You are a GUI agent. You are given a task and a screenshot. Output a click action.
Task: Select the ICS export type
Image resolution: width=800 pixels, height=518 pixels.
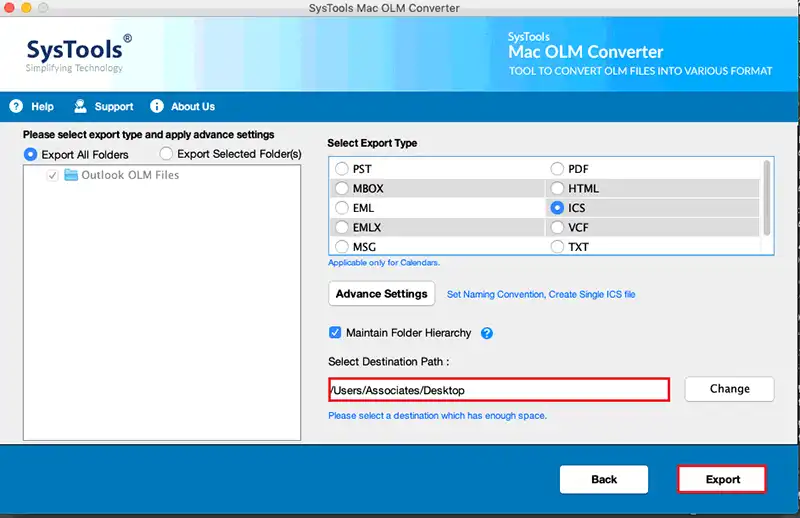coord(557,208)
